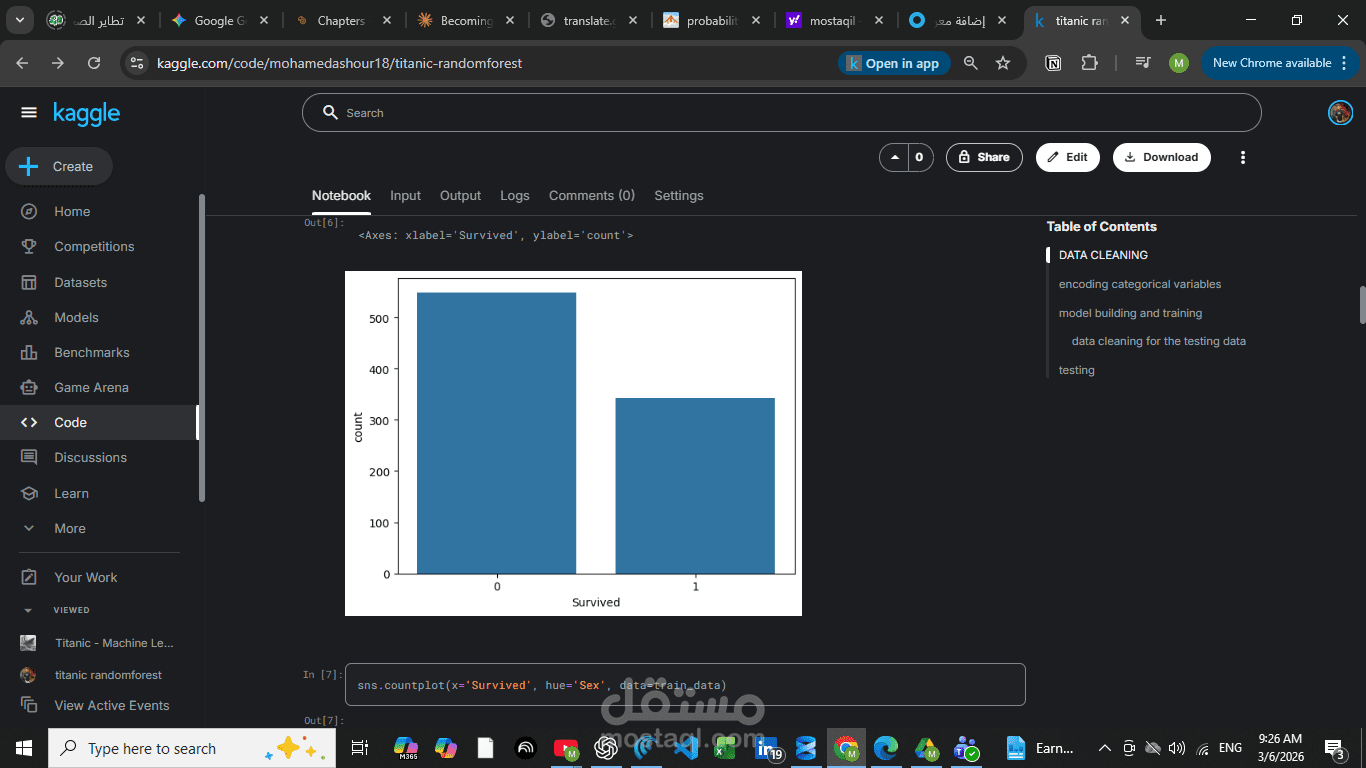Jump to model building and training
This screenshot has height=768, width=1366.
(1130, 313)
